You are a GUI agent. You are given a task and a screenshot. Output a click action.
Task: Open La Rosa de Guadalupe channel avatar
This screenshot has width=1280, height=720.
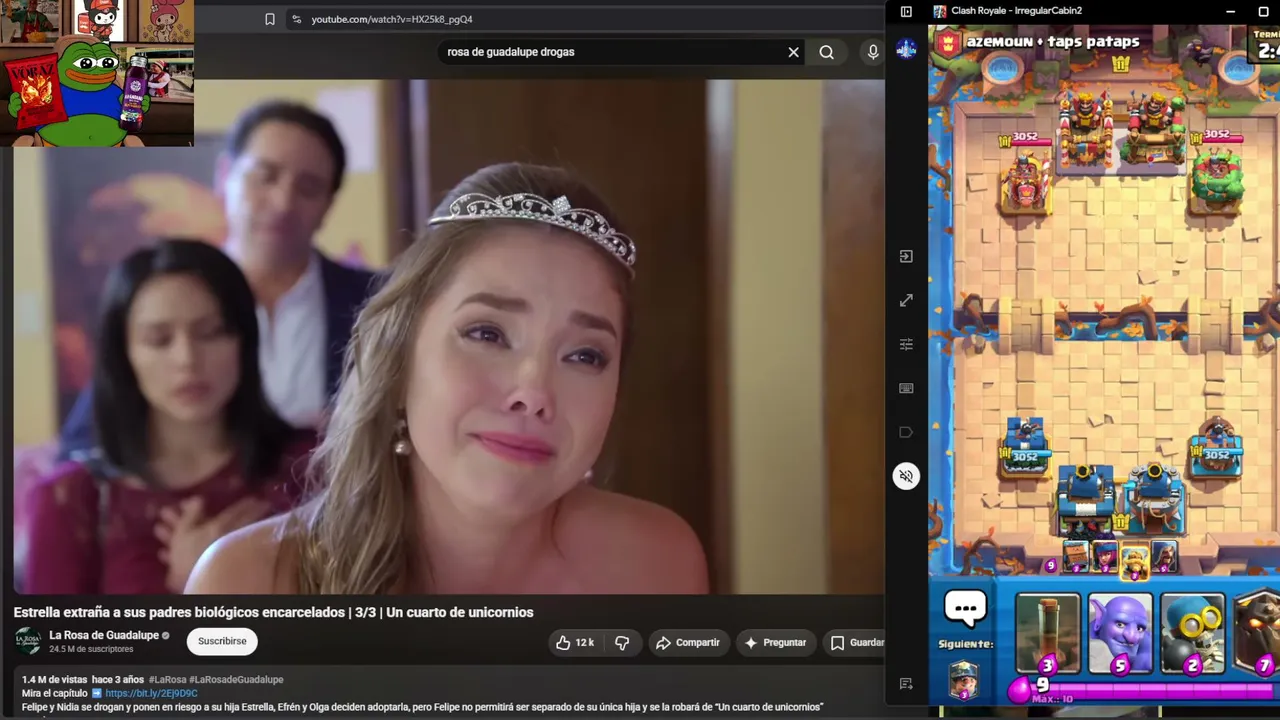click(x=28, y=641)
